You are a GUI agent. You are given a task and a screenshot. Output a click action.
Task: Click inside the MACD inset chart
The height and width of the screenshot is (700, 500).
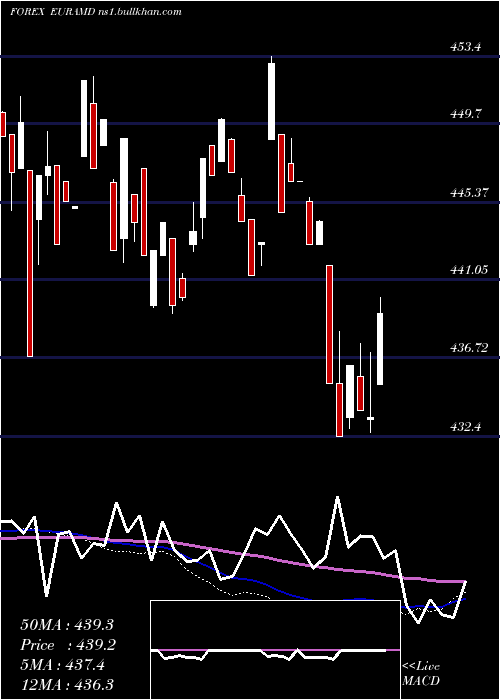[275, 650]
